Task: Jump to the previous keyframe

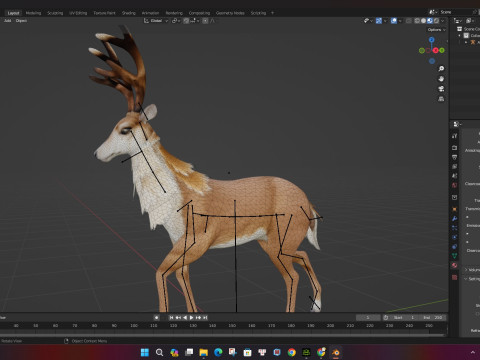Action: click(178, 318)
